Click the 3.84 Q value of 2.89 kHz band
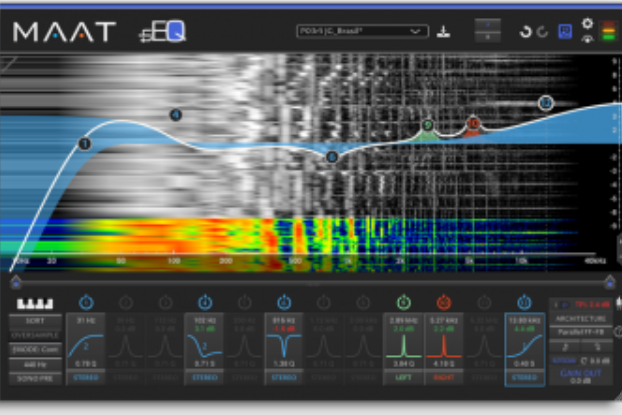This screenshot has width=622, height=415. (403, 363)
